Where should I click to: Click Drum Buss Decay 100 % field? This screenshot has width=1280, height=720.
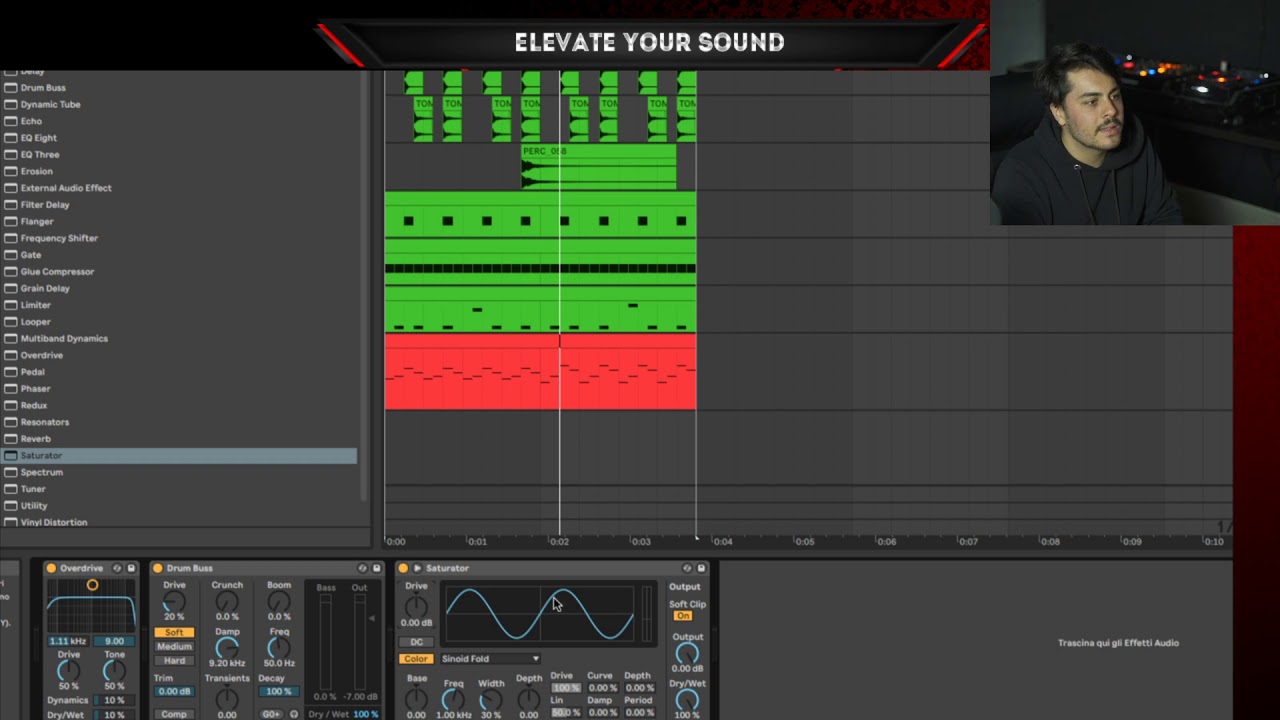278,691
